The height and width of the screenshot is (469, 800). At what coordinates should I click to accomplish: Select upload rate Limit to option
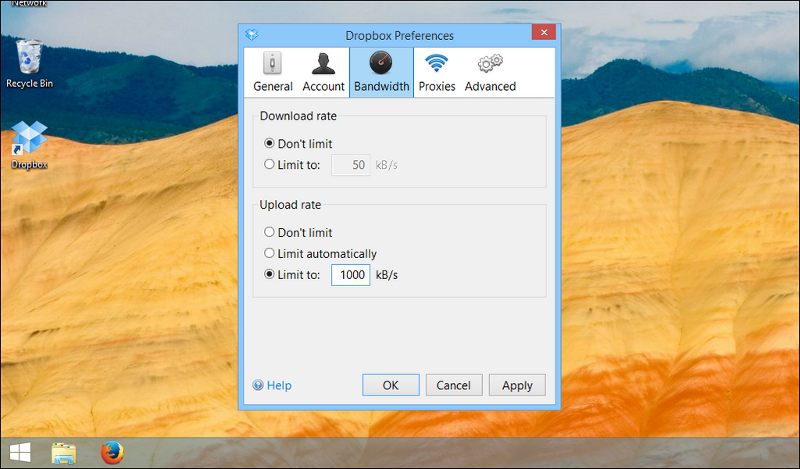pyautogui.click(x=269, y=274)
